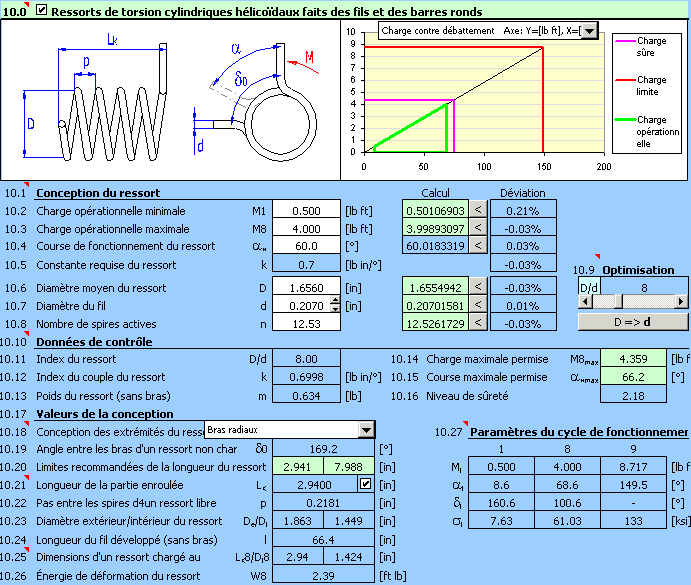691x585 pixels.
Task: Click the wire diameter input 0.2070
Action: coord(302,305)
